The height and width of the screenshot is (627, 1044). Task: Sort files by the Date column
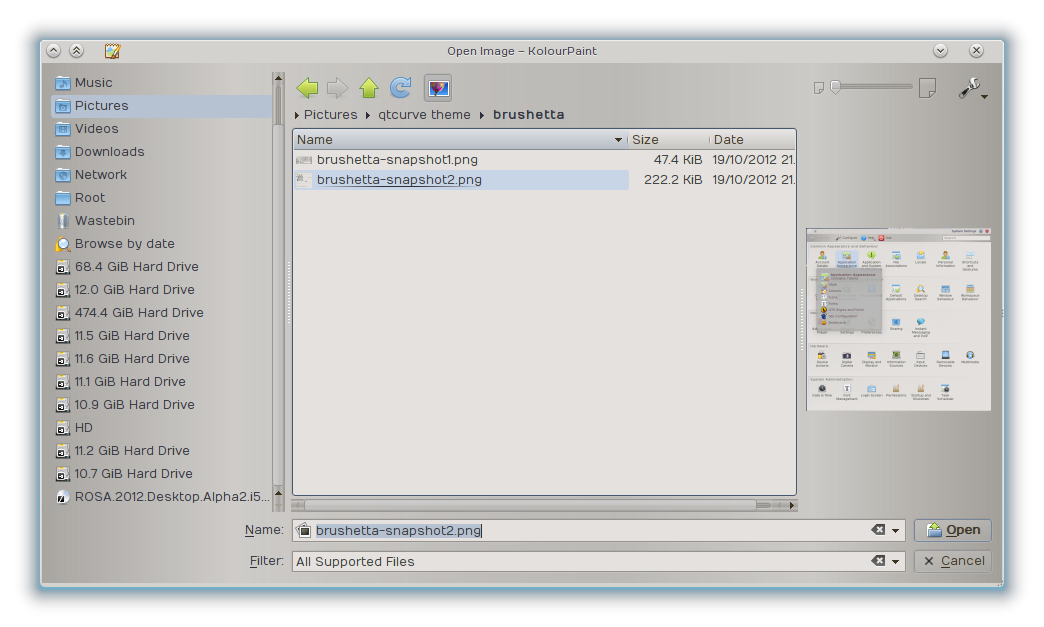point(752,140)
